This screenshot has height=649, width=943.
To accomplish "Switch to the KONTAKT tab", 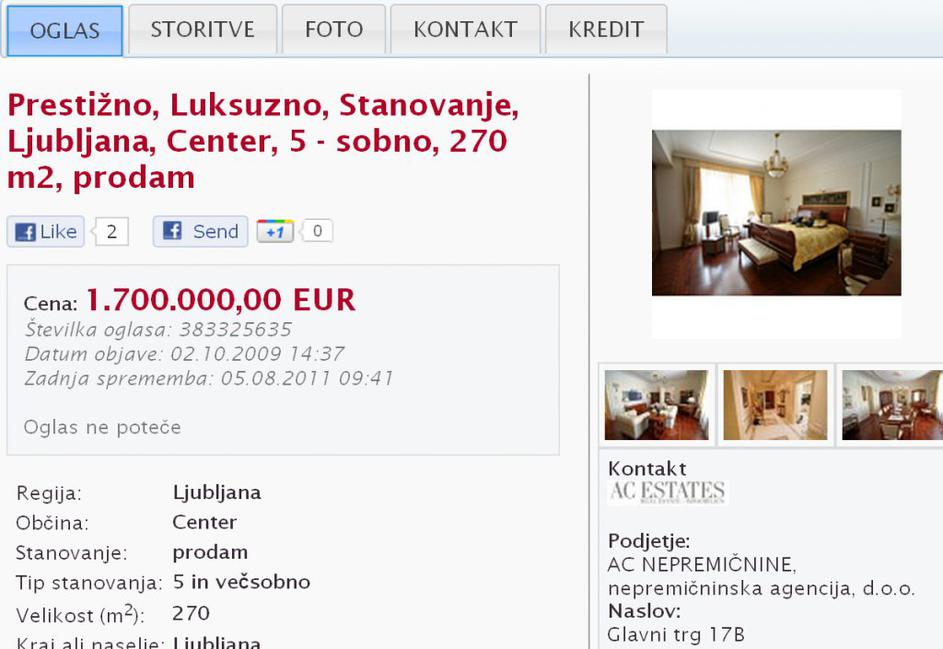I will point(465,29).
